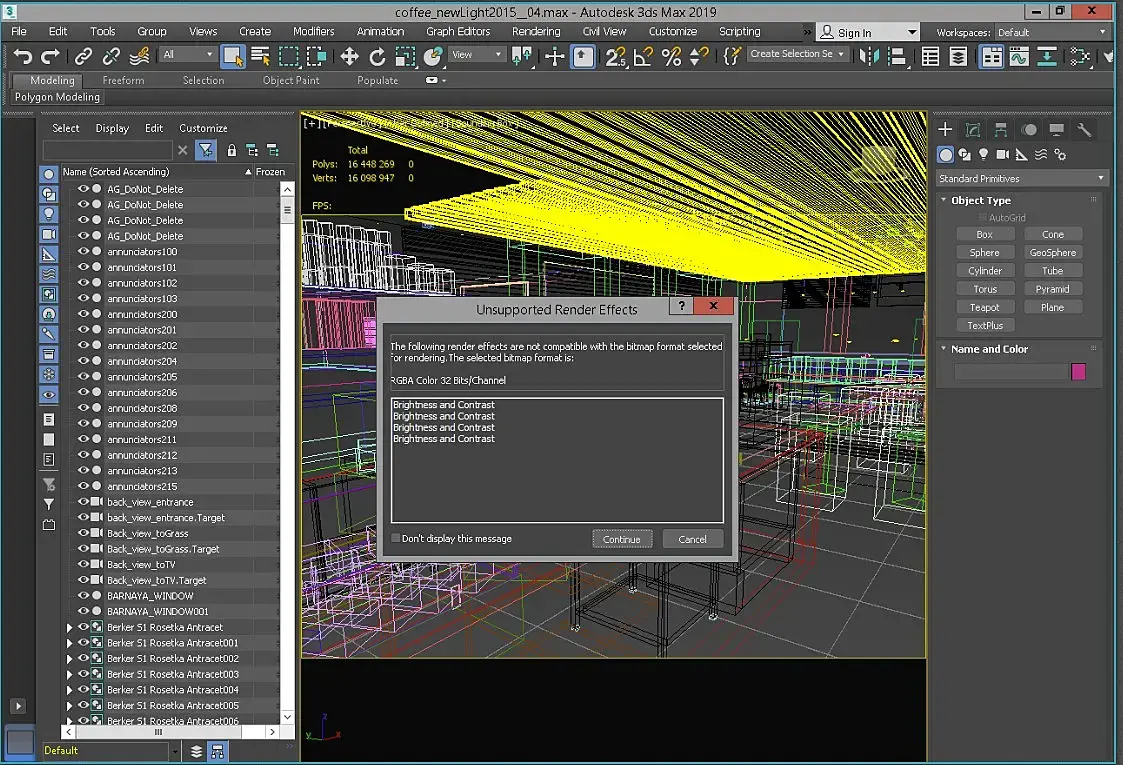Toggle visibility of BARNAYA_WINDOW
The image size is (1123, 765).
tap(84, 596)
